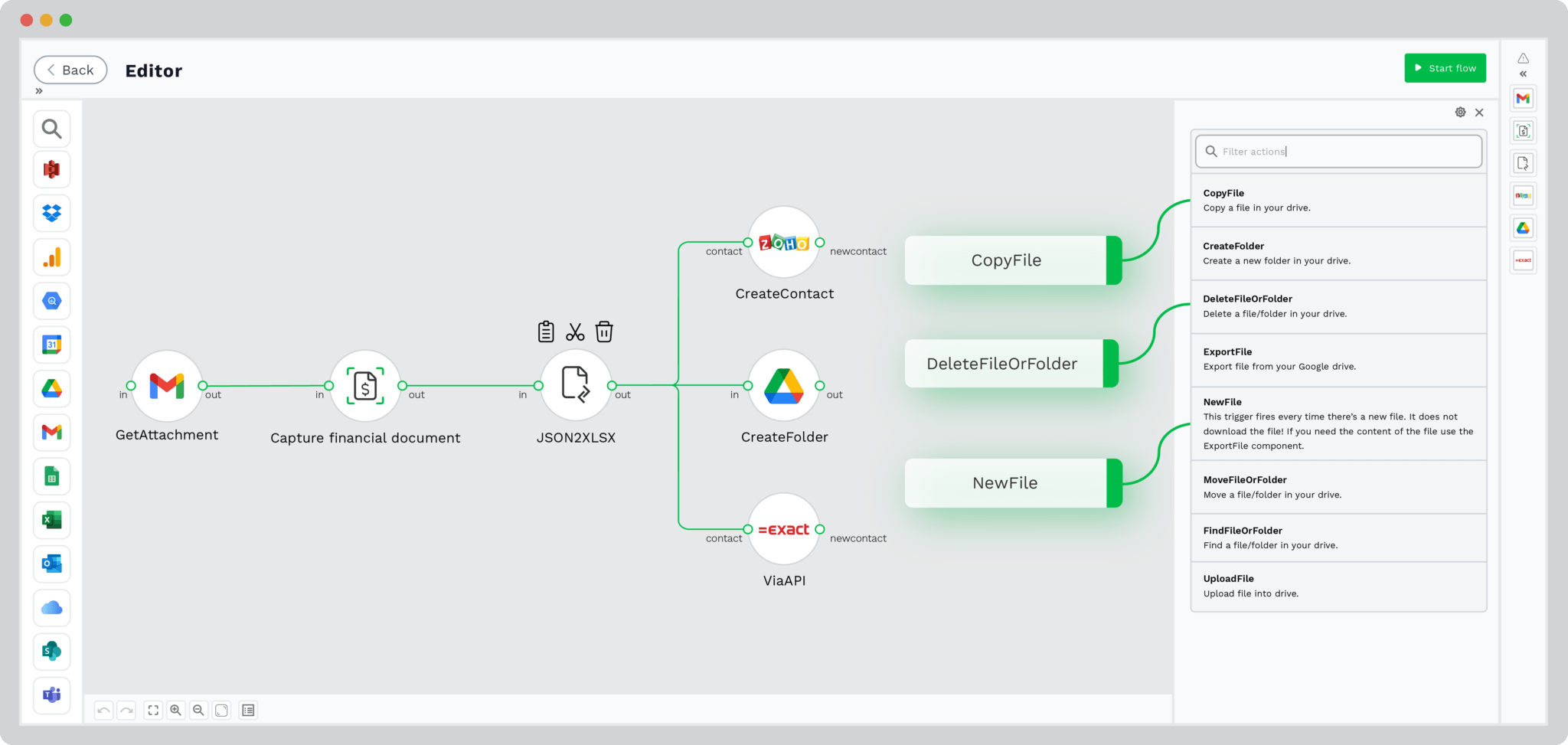Select the Google Calendar sidebar icon

pos(51,345)
